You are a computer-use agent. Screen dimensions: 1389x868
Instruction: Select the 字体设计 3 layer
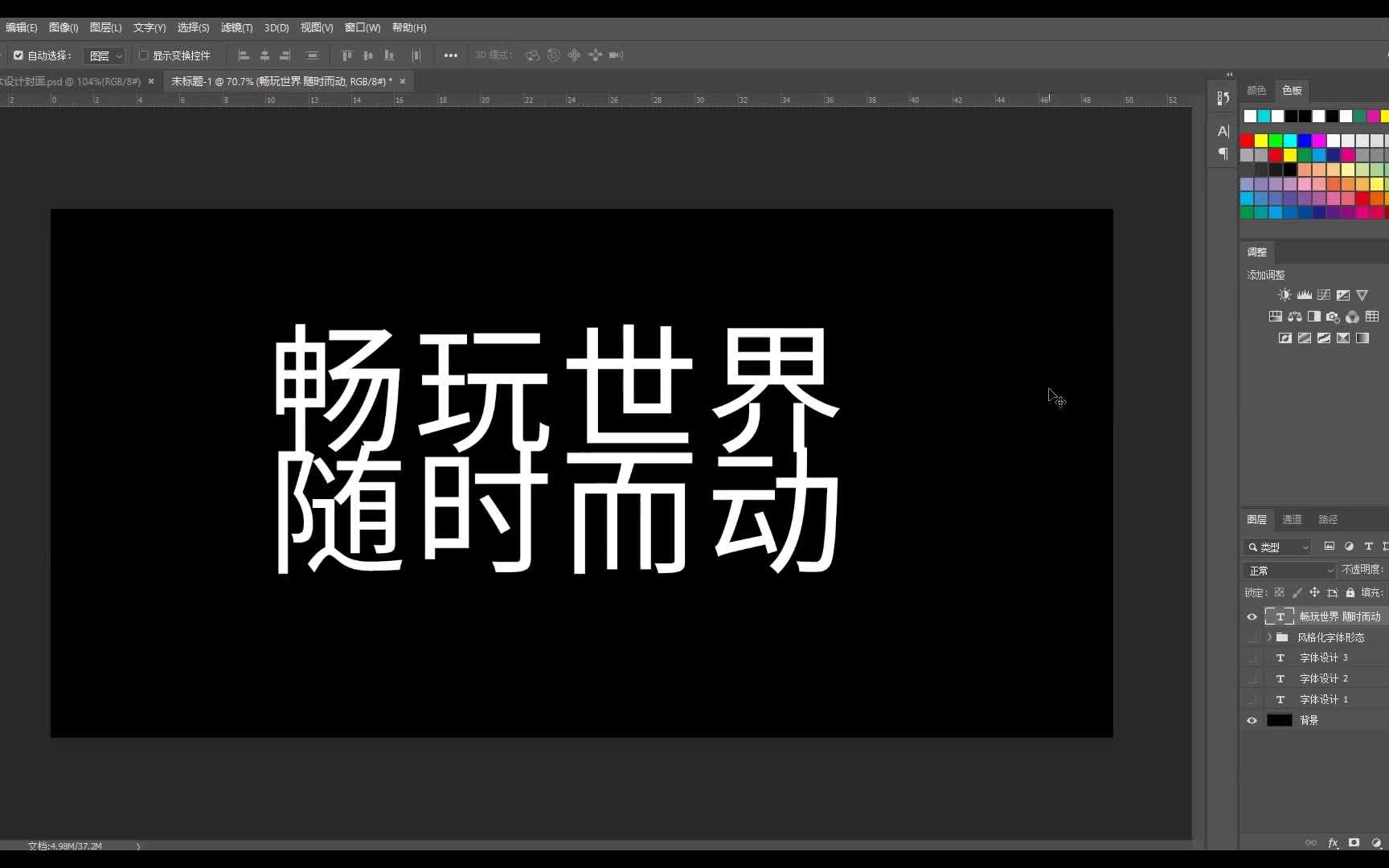point(1324,657)
